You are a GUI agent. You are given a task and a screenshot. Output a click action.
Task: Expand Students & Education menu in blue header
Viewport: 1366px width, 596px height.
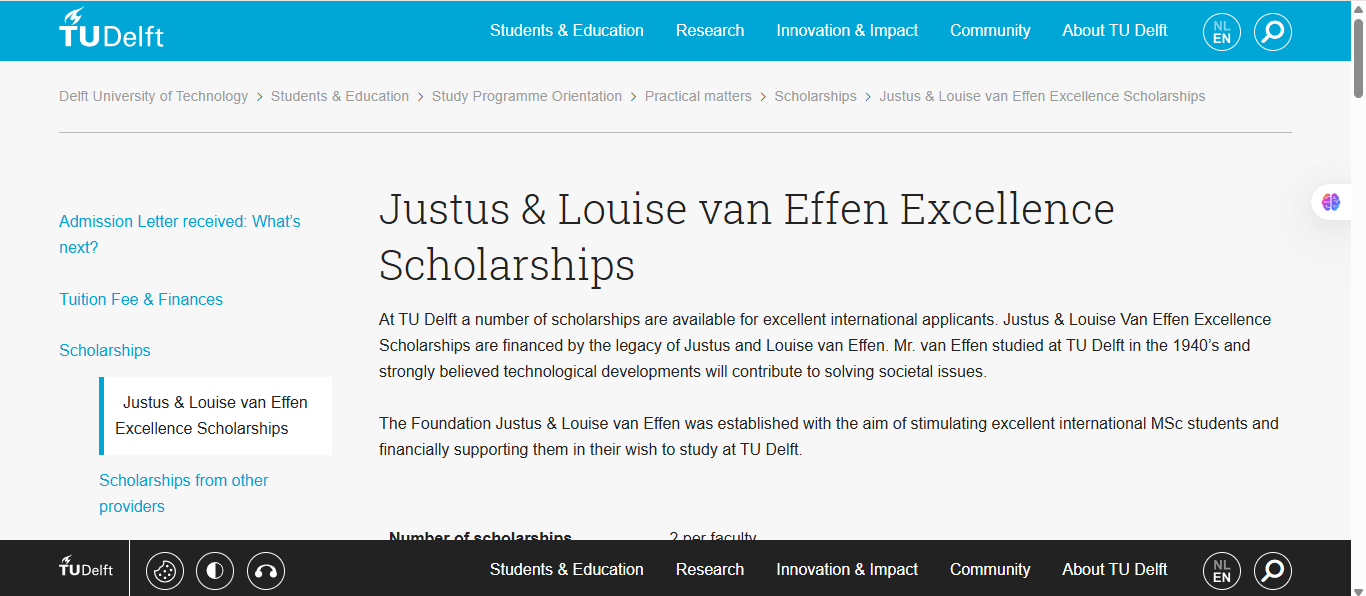click(x=566, y=31)
